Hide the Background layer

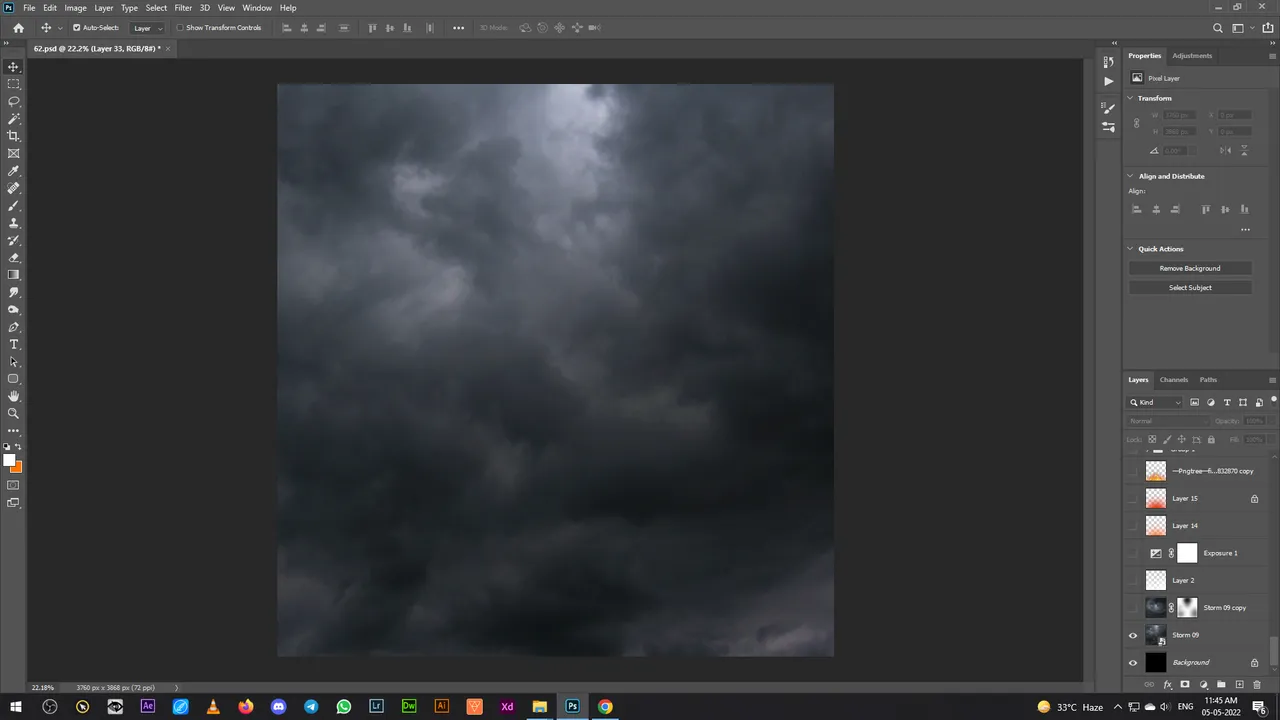pyautogui.click(x=1133, y=662)
